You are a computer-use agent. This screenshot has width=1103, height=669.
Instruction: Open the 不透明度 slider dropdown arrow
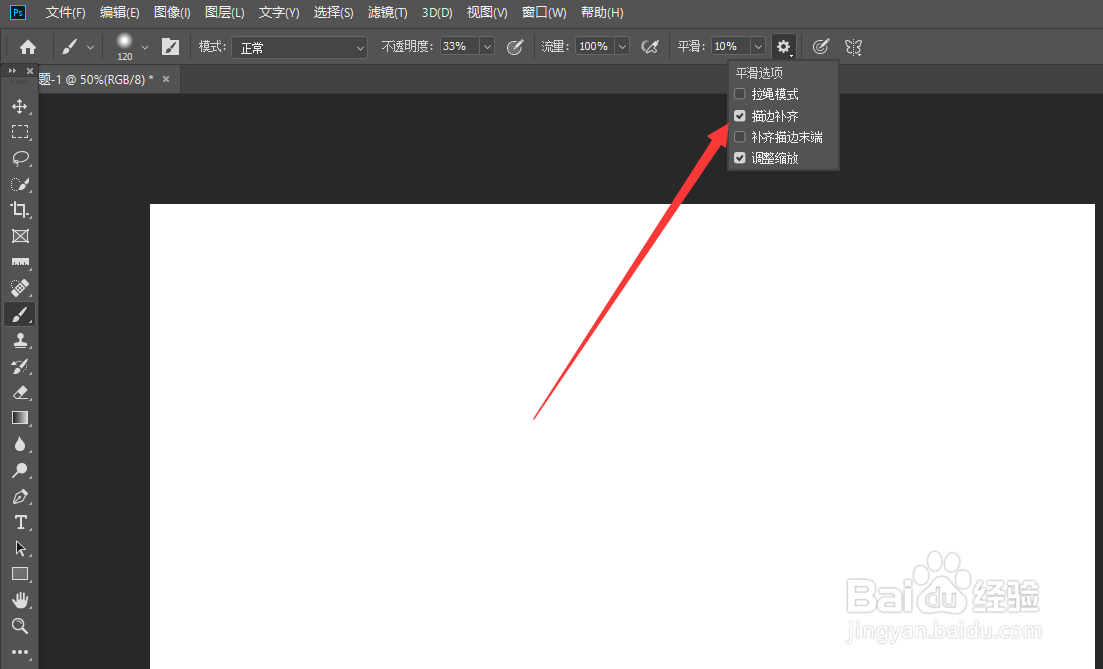coord(487,46)
